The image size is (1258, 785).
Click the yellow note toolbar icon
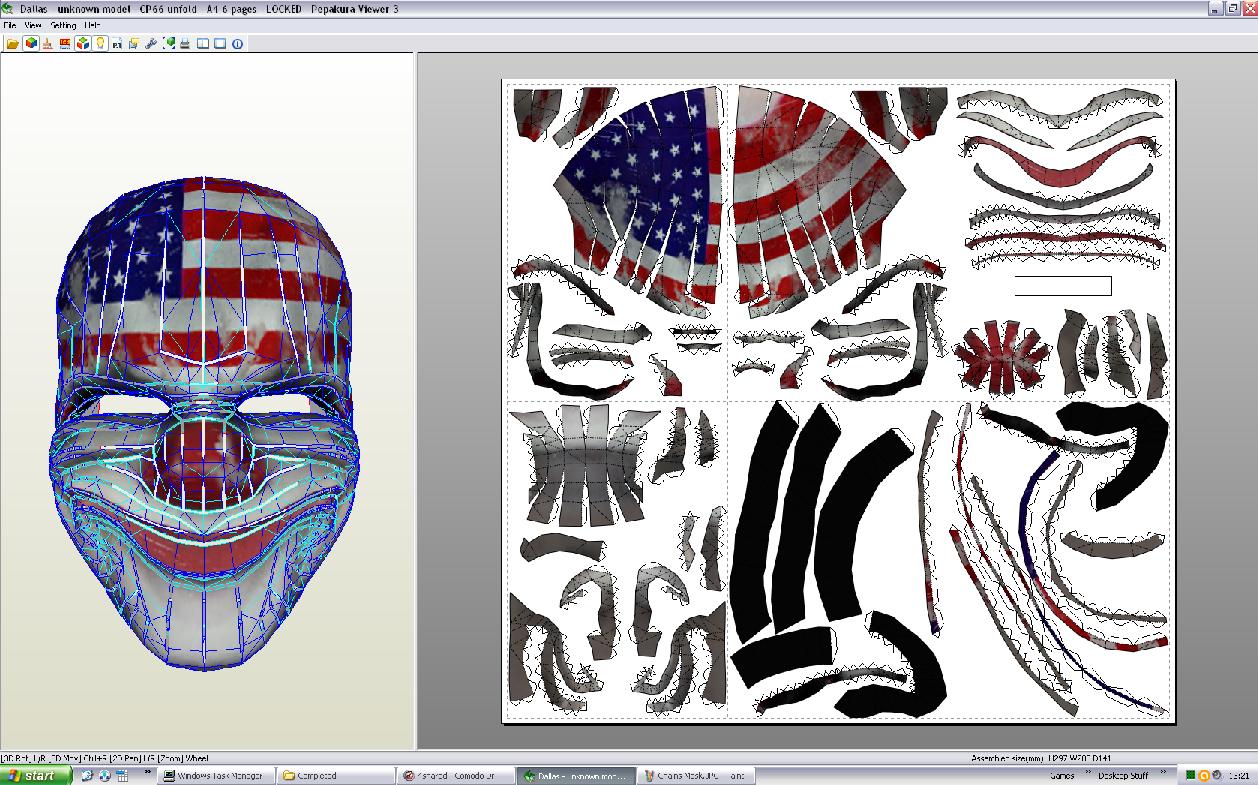click(134, 44)
